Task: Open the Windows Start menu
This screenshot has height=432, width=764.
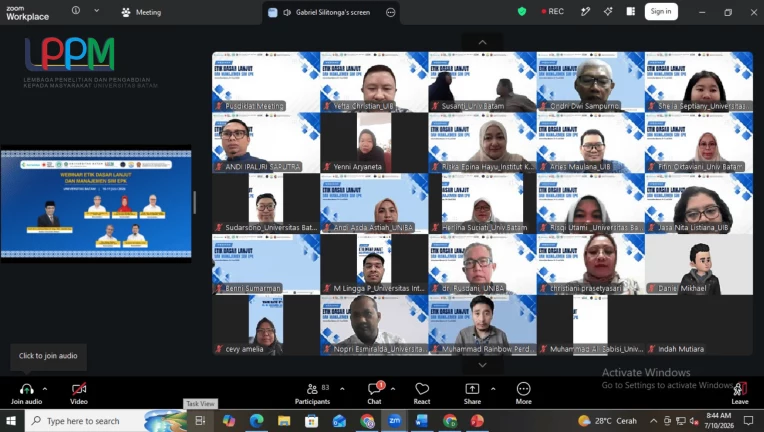Action: 11,421
